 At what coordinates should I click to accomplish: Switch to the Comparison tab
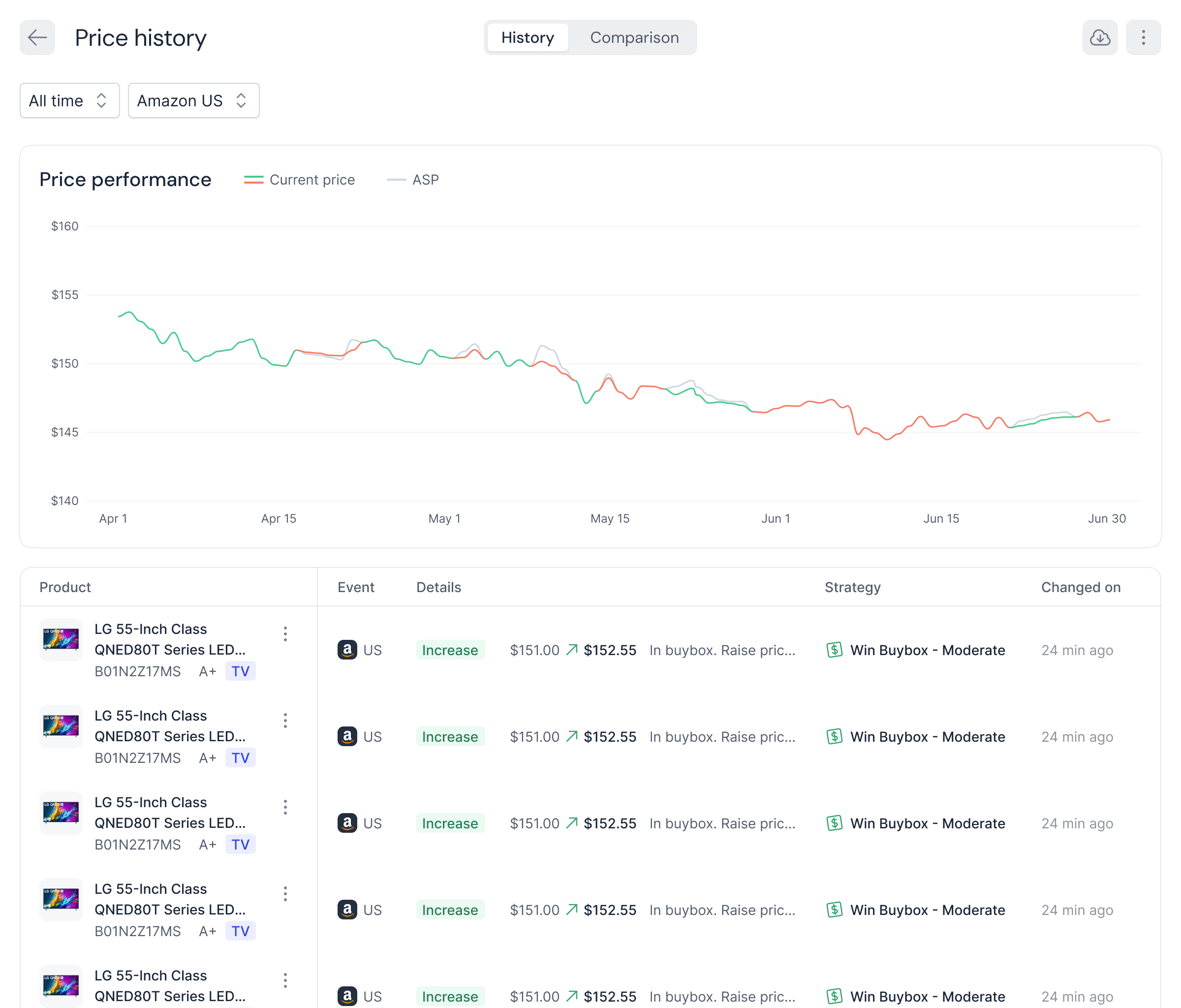pos(634,37)
